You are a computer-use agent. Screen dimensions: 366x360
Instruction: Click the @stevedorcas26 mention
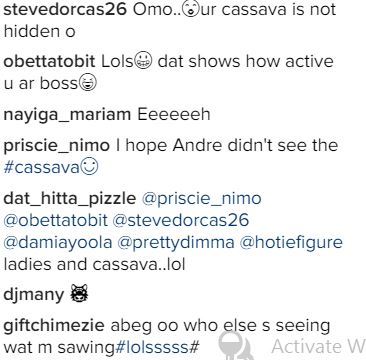(181, 221)
